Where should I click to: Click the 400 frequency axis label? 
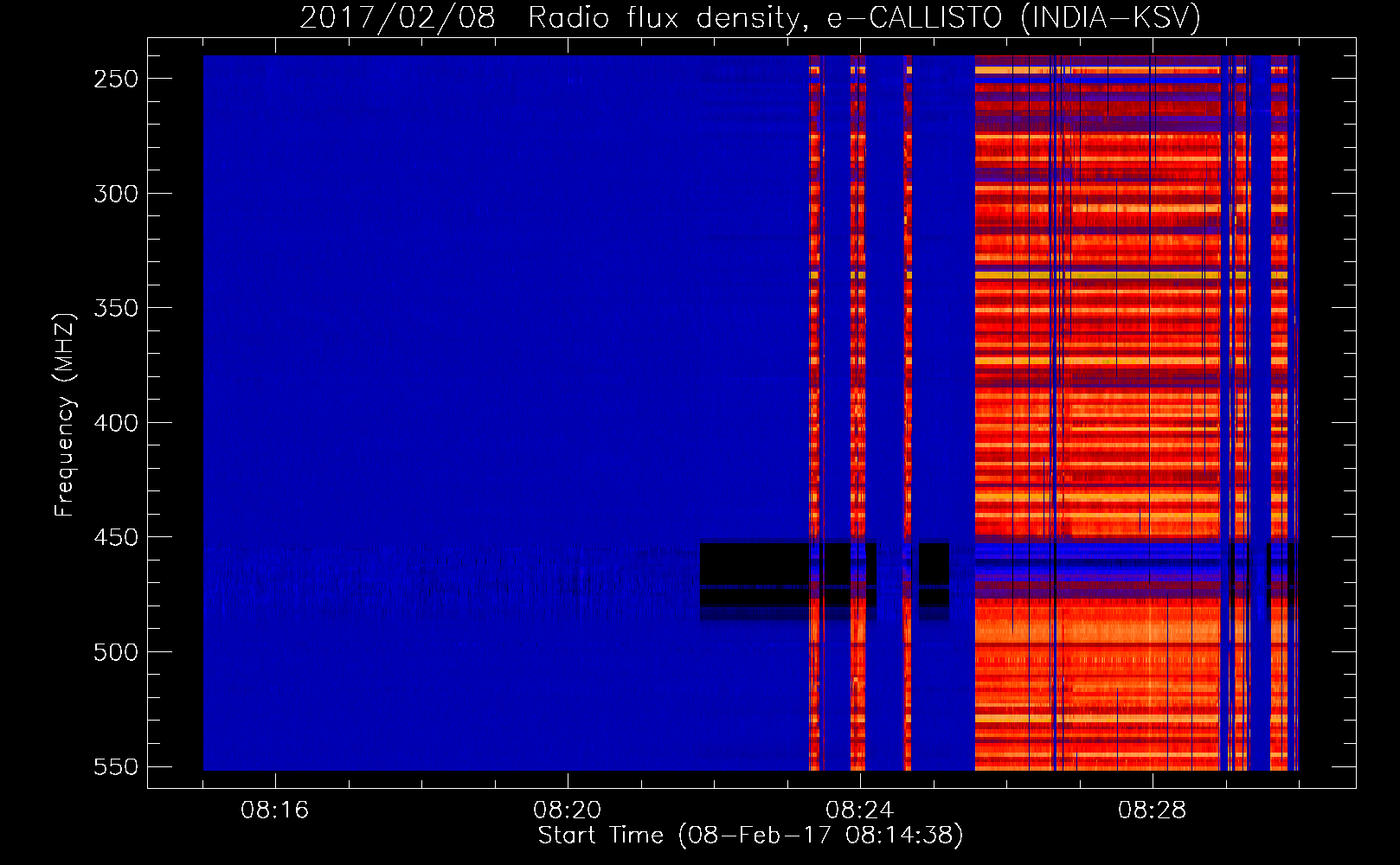(x=116, y=423)
